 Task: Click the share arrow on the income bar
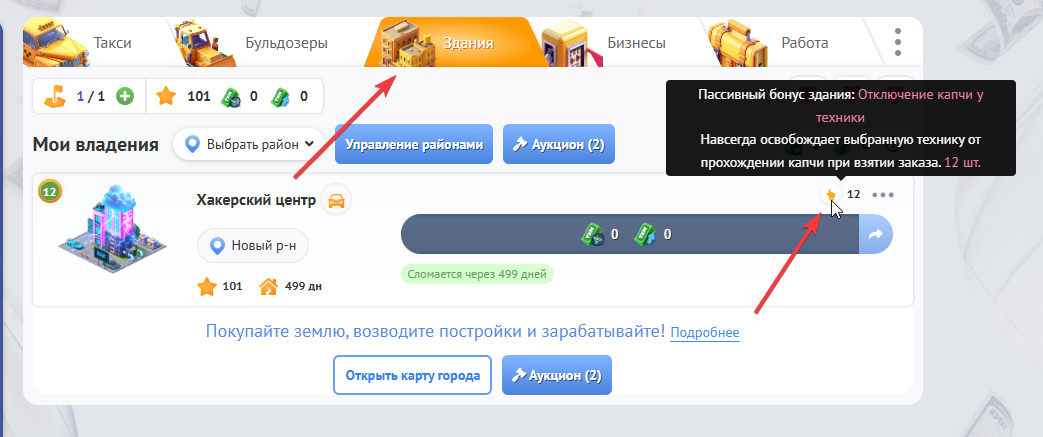[875, 234]
